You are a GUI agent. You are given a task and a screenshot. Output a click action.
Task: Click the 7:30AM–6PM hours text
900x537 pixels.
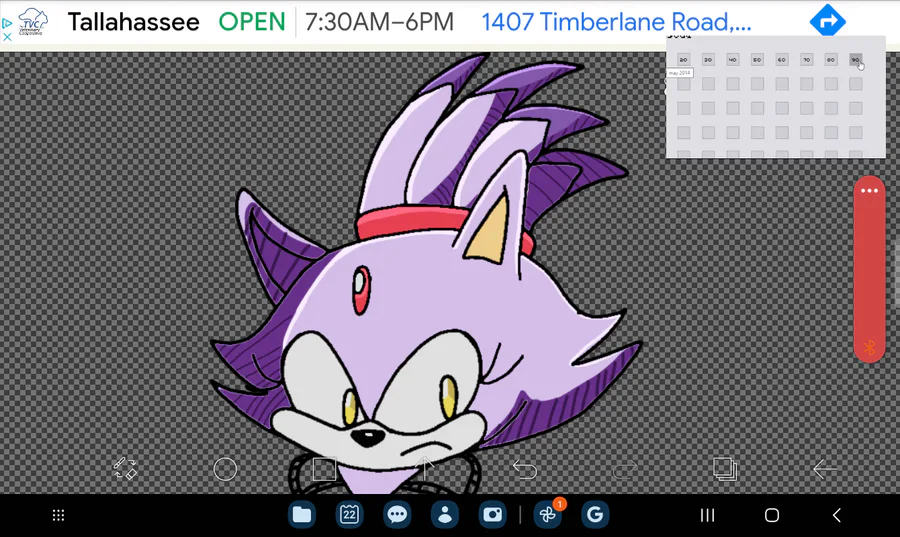(x=379, y=22)
